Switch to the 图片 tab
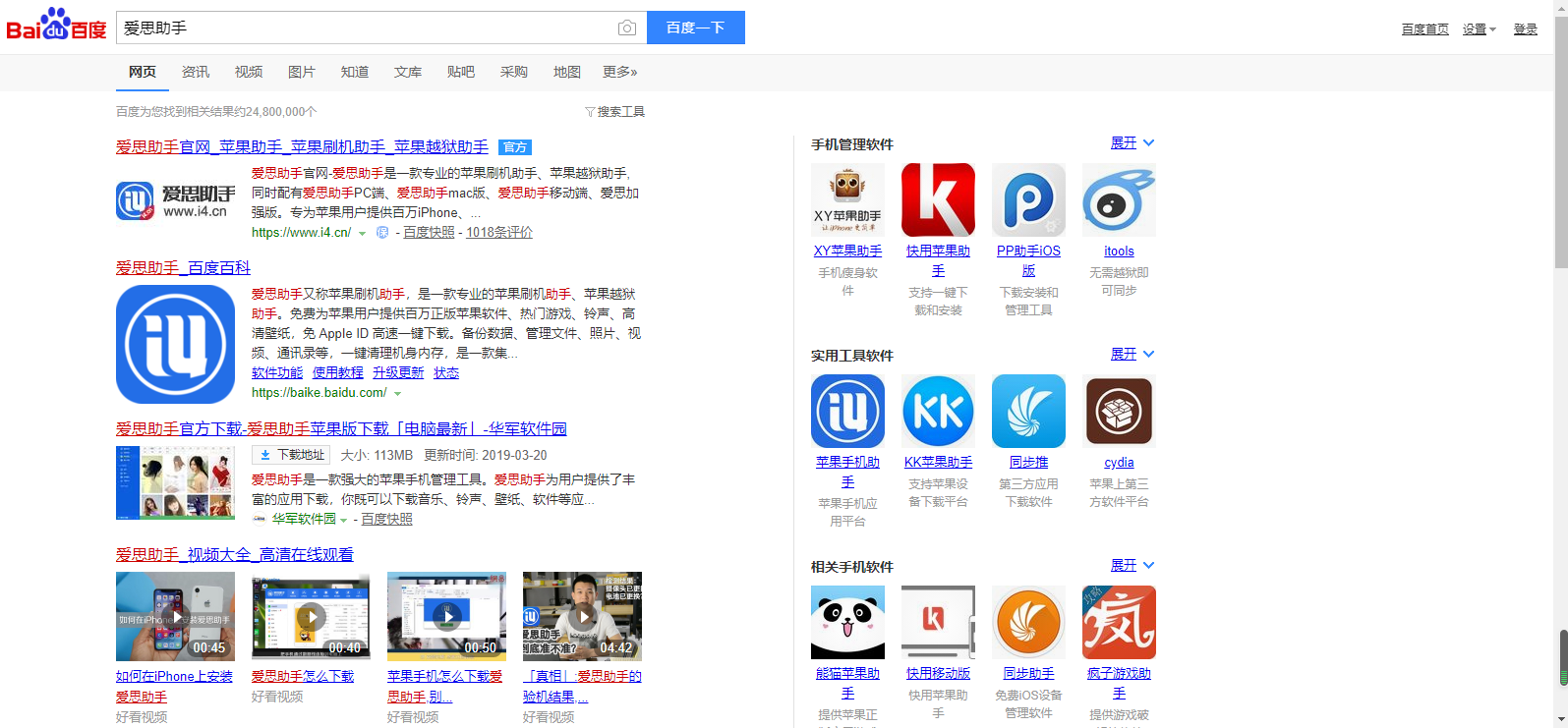The height and width of the screenshot is (728, 1568). click(x=302, y=72)
